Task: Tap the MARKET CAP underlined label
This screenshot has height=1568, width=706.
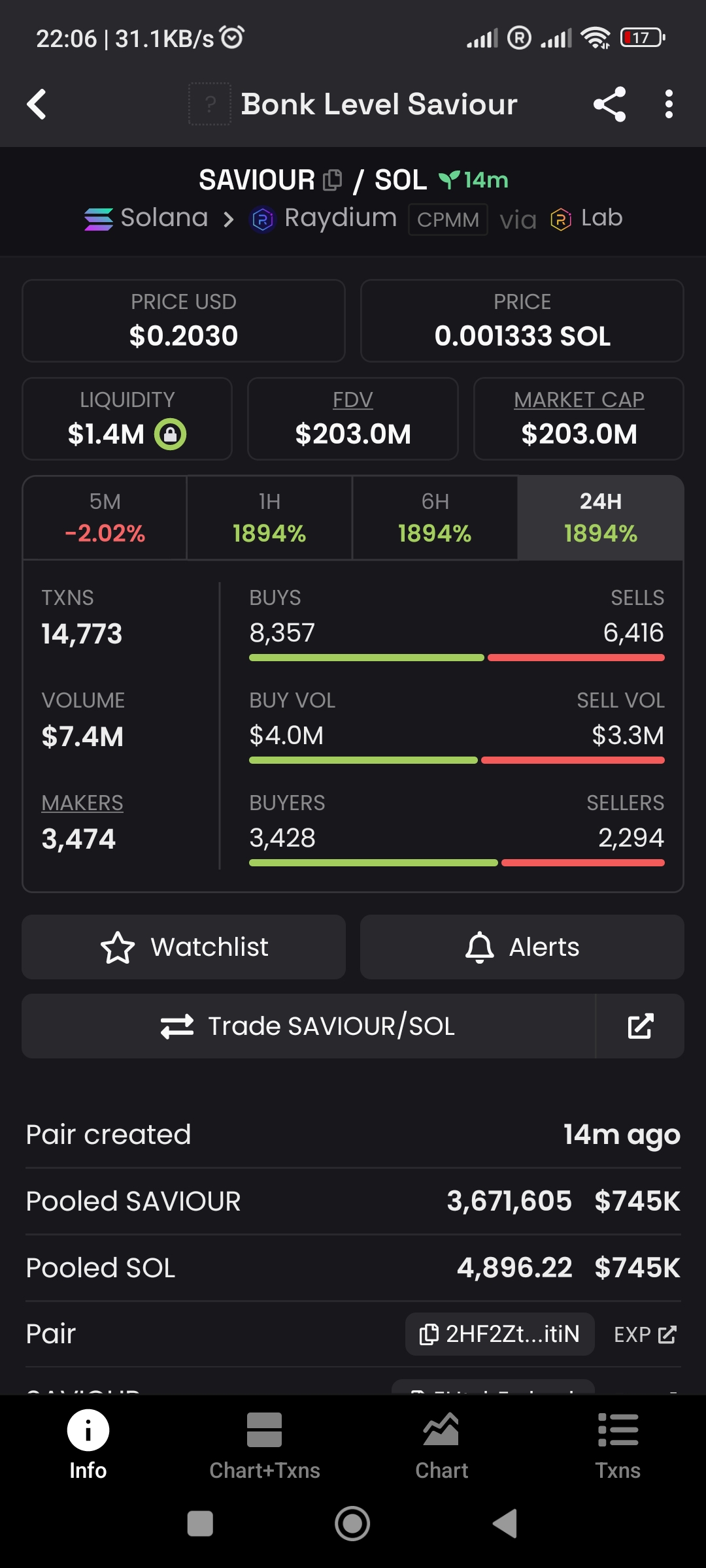Action: pos(579,399)
